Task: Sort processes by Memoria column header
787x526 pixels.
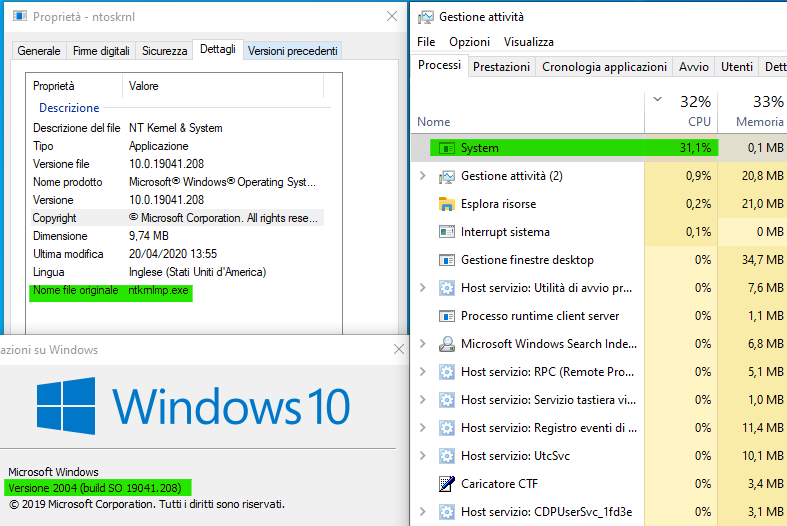Action: [x=753, y=111]
